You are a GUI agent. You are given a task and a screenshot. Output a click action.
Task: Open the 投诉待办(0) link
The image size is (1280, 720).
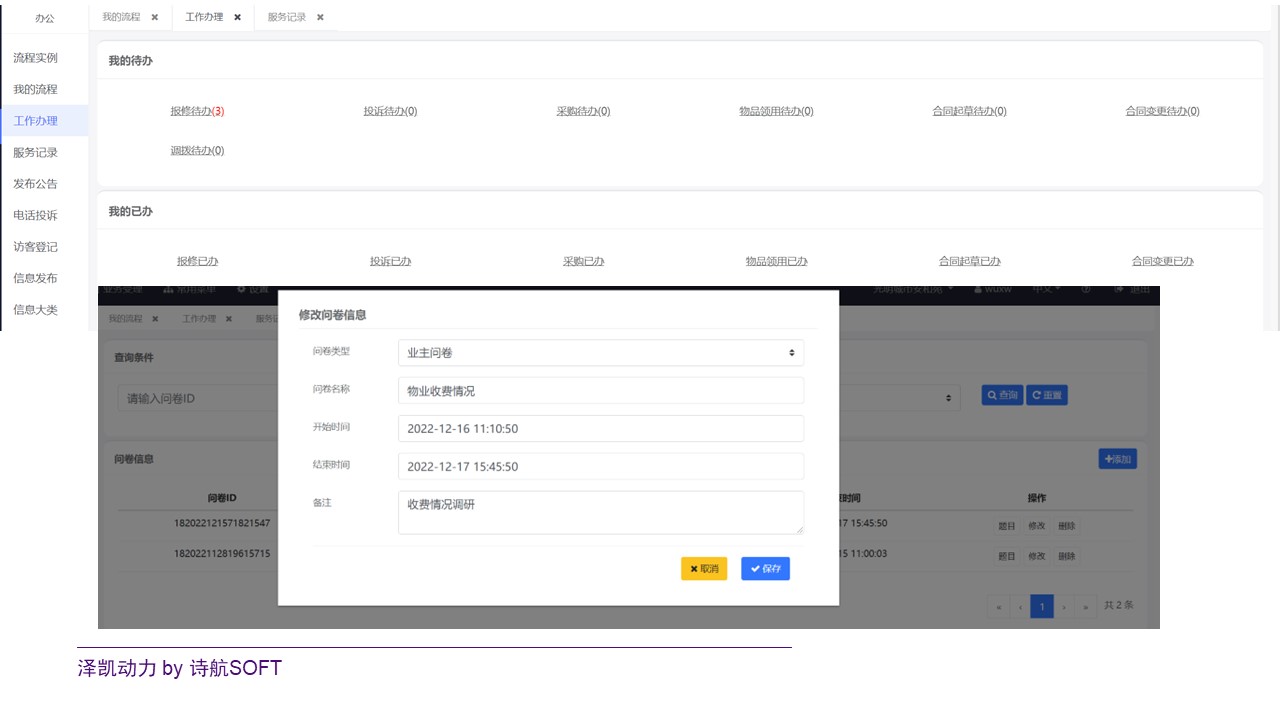390,111
